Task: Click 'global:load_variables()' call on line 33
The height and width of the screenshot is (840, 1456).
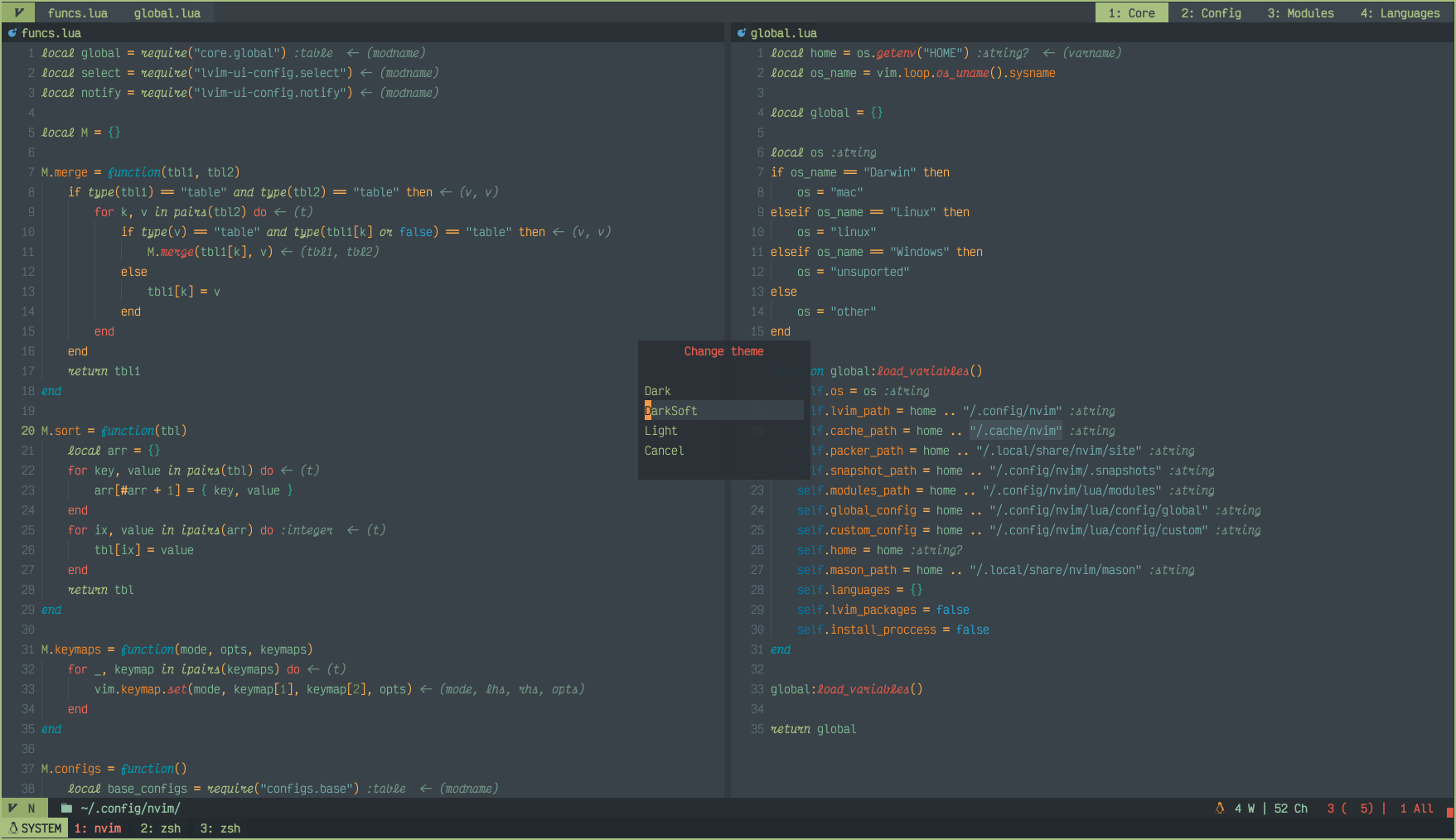Action: click(x=847, y=689)
